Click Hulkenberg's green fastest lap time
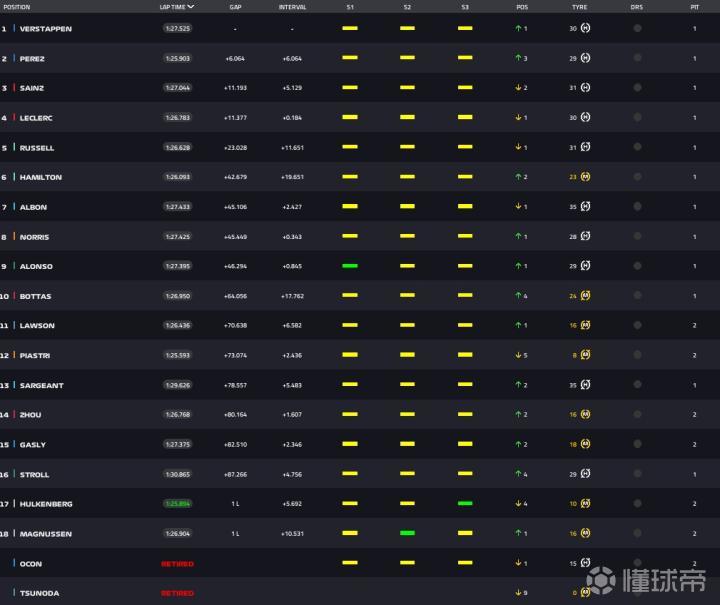The width and height of the screenshot is (720, 605). (x=177, y=504)
